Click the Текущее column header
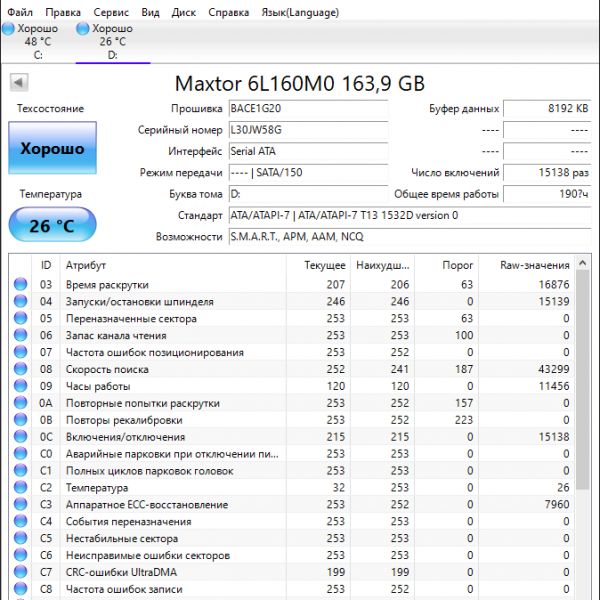The image size is (600, 600). [x=318, y=265]
